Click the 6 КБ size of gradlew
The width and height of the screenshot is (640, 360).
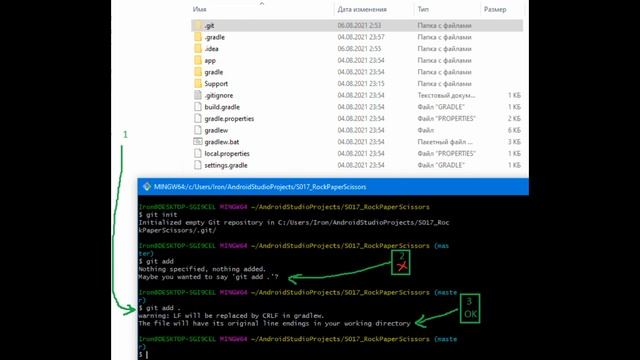click(x=514, y=130)
